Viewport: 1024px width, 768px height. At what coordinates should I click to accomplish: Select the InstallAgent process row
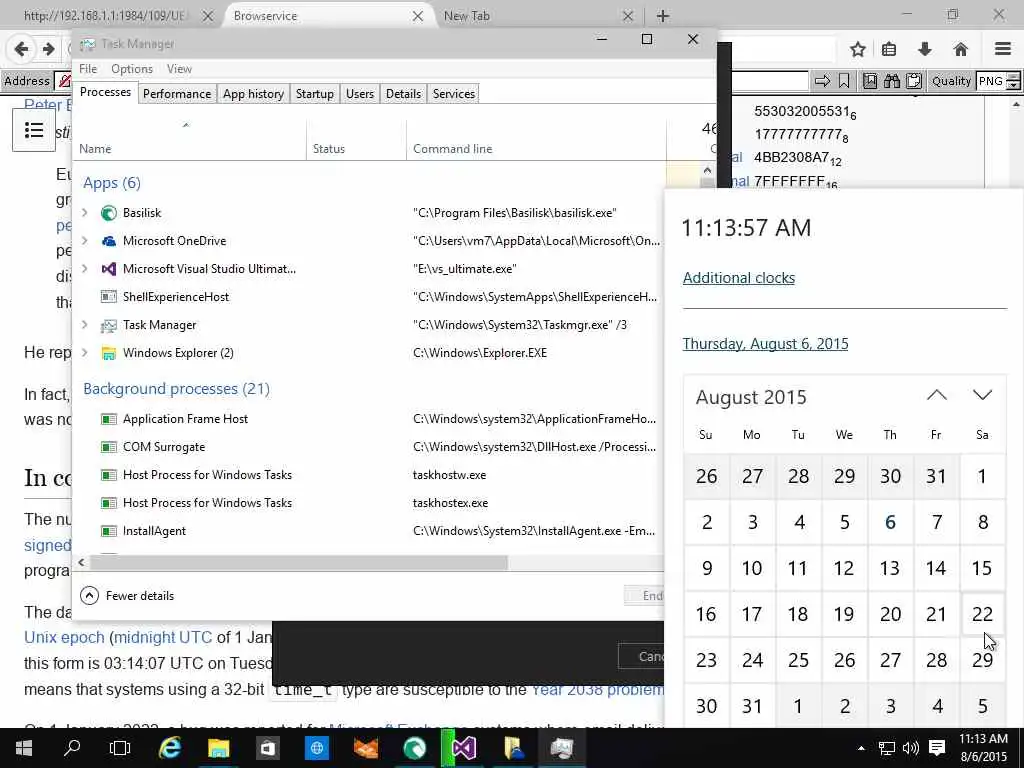click(x=369, y=531)
